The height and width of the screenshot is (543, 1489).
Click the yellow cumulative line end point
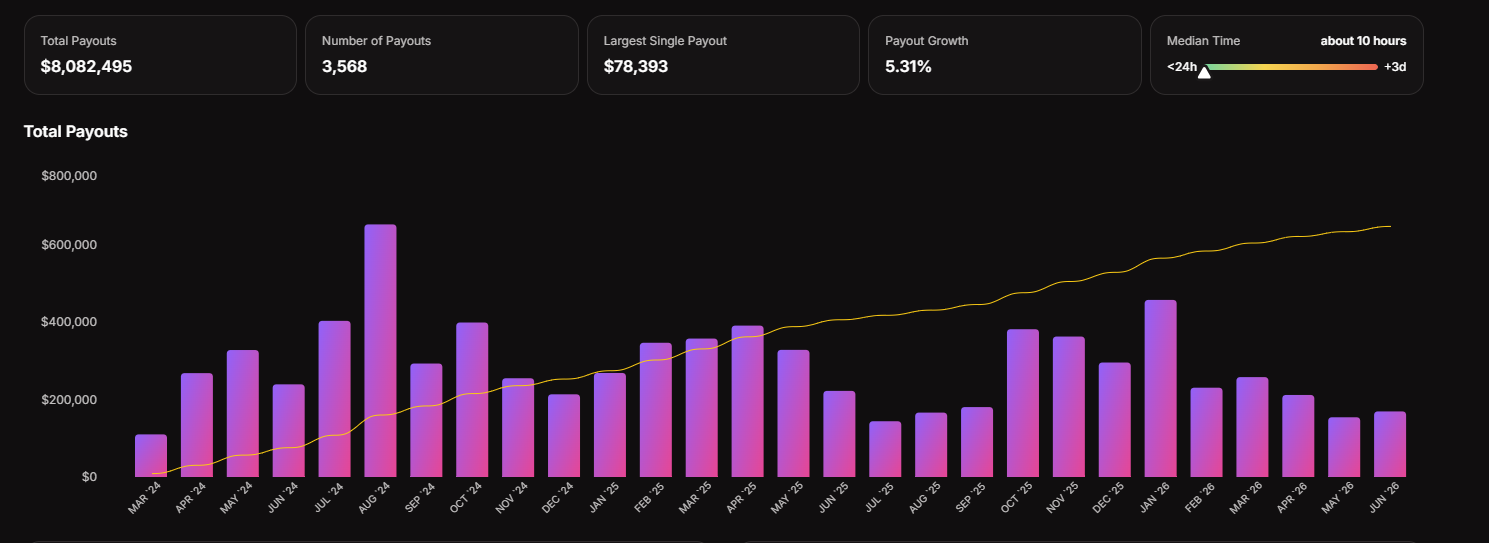[x=1390, y=226]
